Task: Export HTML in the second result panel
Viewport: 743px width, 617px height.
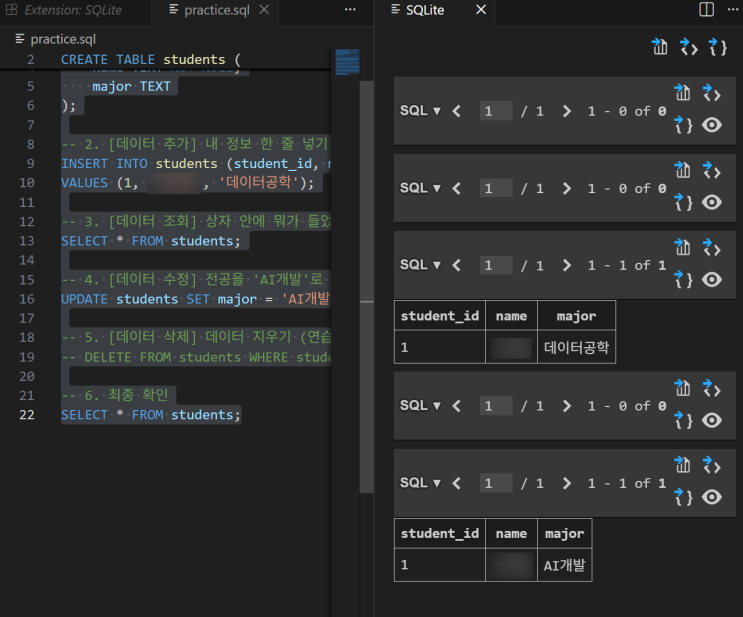Action: (711, 170)
